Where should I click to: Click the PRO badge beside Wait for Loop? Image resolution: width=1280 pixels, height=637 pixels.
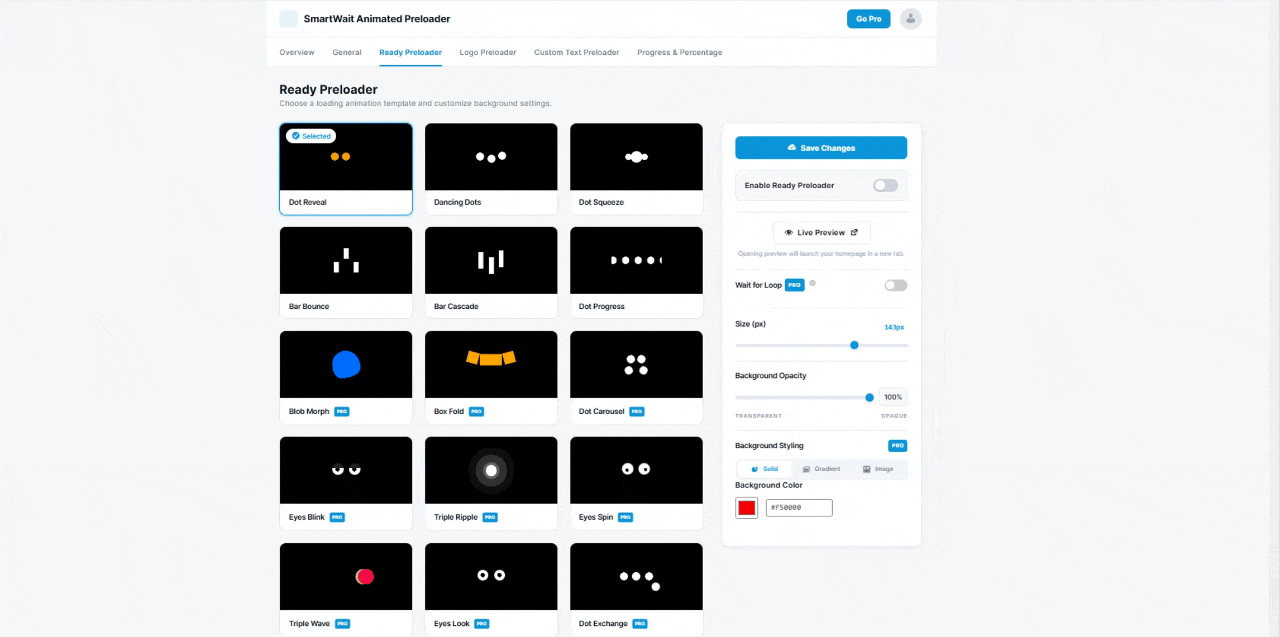click(x=795, y=285)
